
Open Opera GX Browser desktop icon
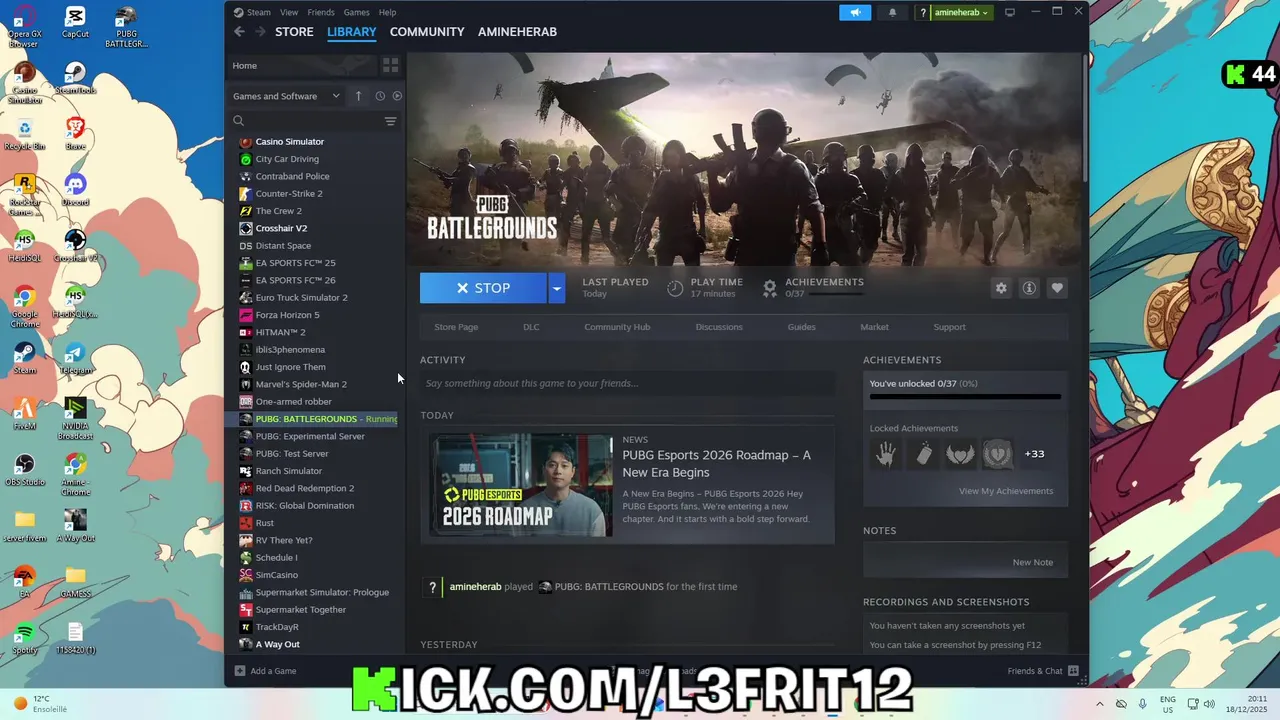point(24,26)
